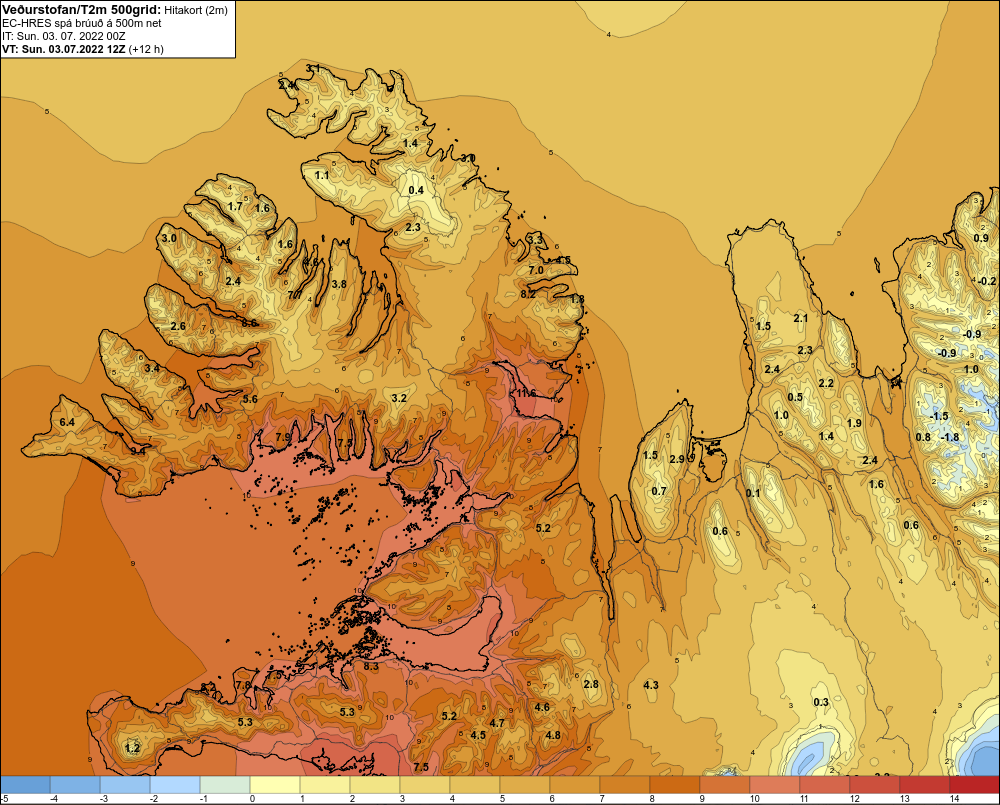The image size is (1000, 805).
Task: Select the 'IT: Sun. 03. 07. 2022 00Z' line
Action: click(x=64, y=36)
